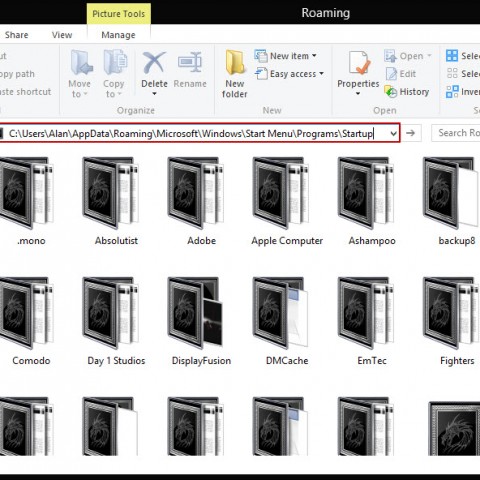Click the Move to icon
The image size is (480, 480).
[81, 63]
